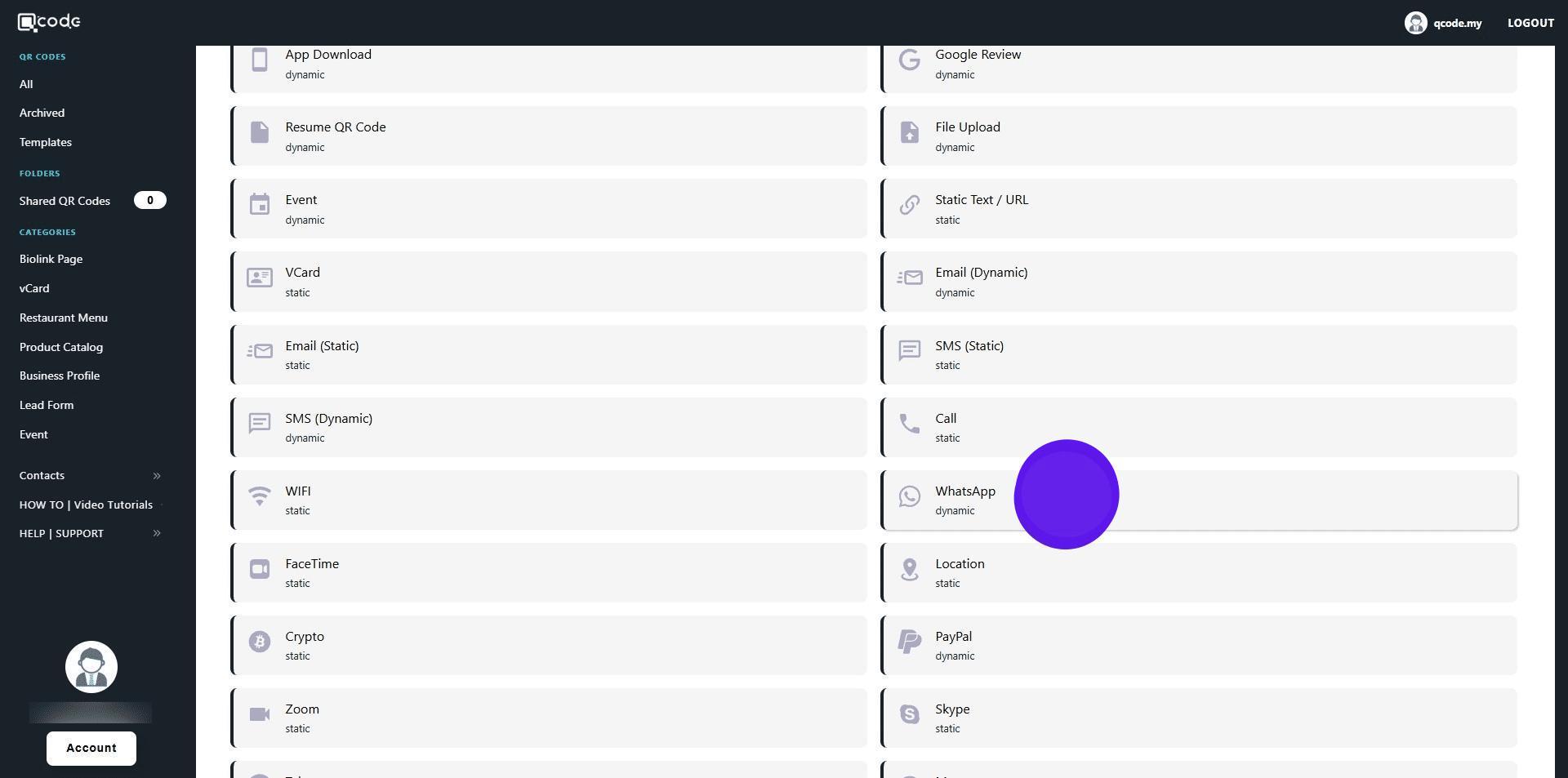This screenshot has width=1568, height=778.
Task: Open Archived QR codes
Action: coord(42,113)
